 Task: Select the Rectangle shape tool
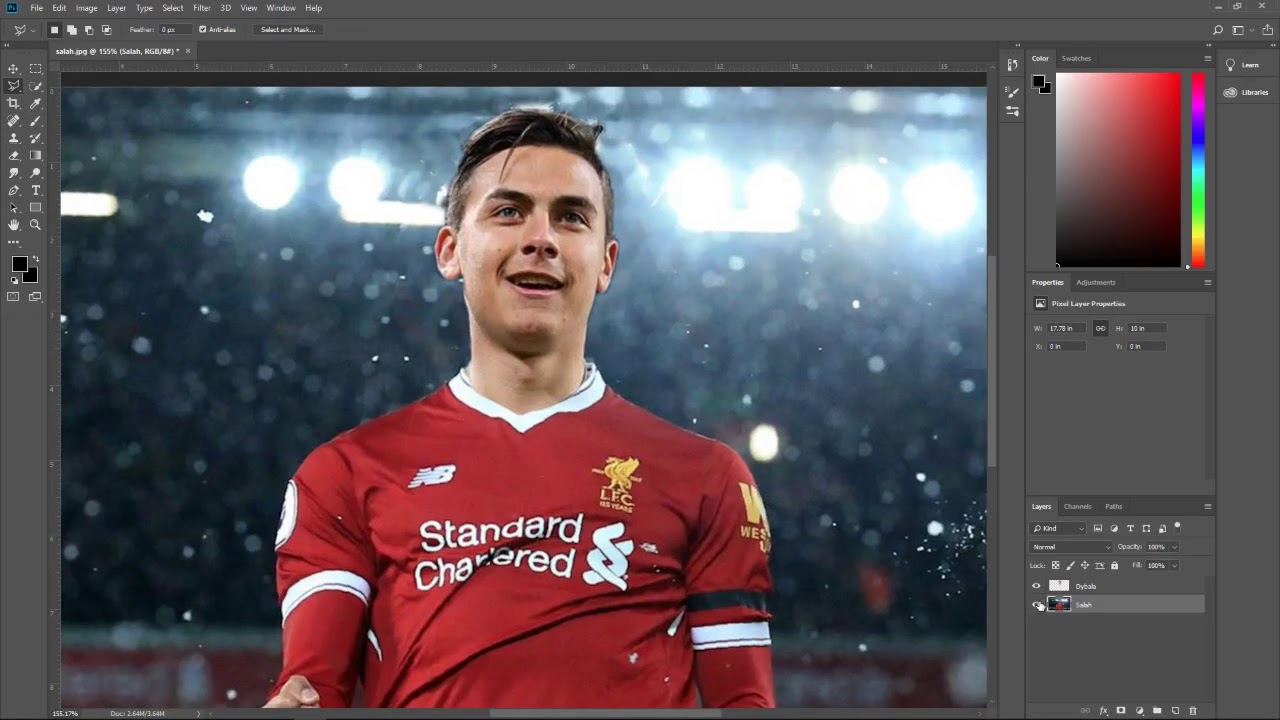pos(36,208)
